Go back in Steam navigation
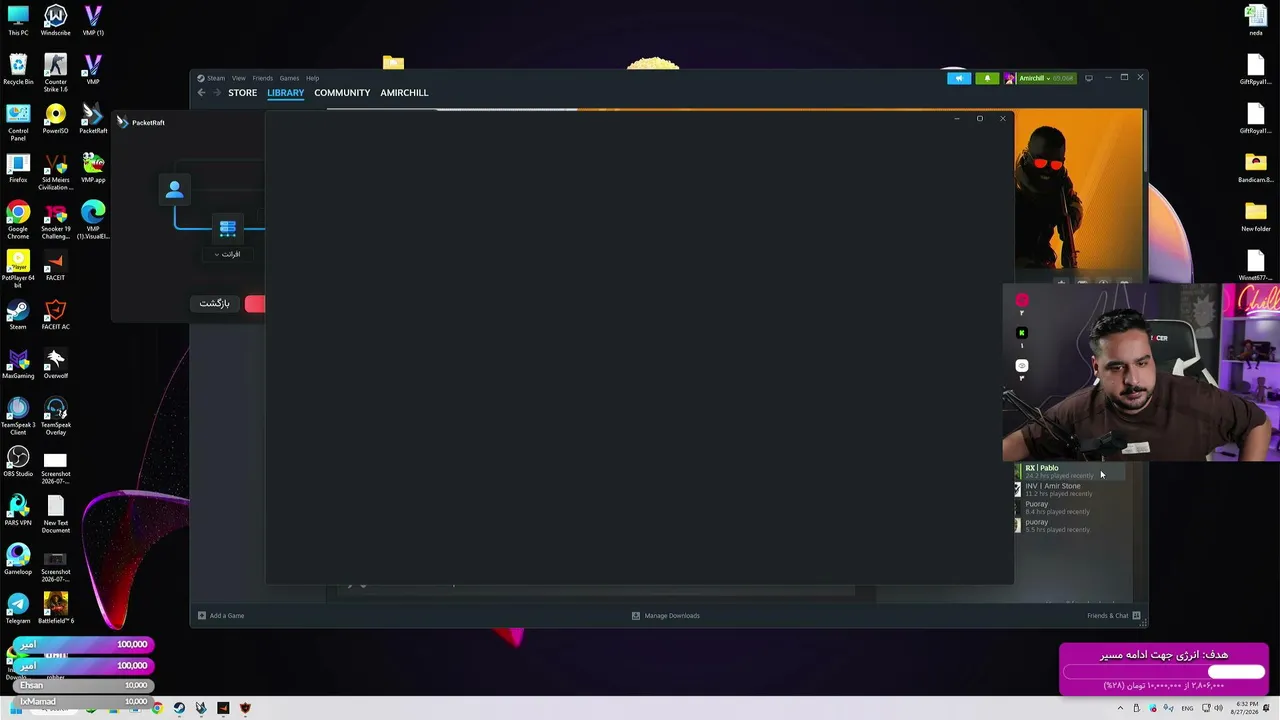 pyautogui.click(x=201, y=93)
